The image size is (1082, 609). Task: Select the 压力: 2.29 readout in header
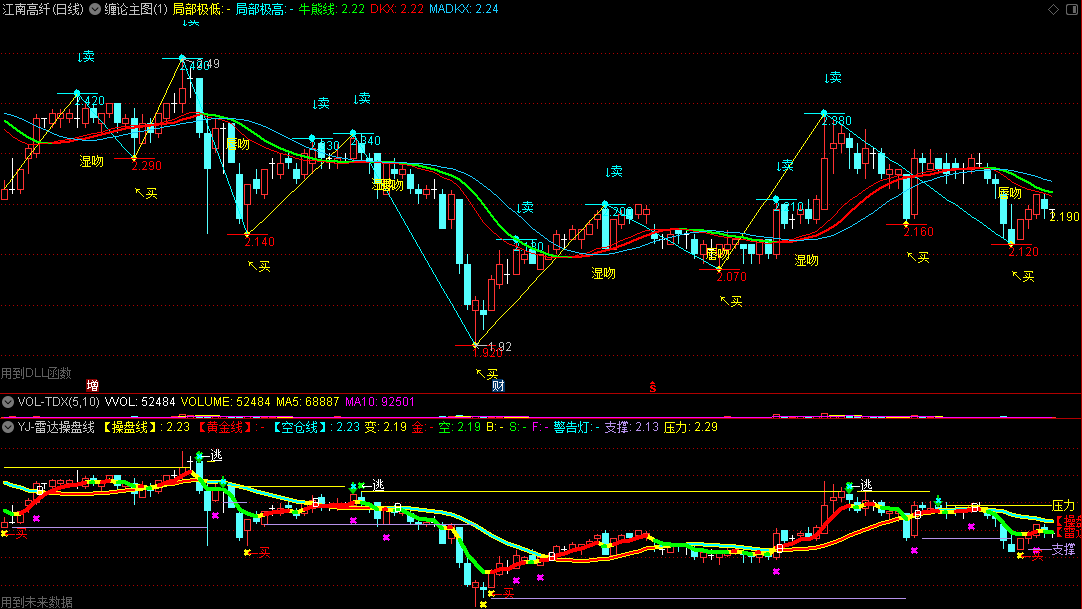[x=691, y=427]
